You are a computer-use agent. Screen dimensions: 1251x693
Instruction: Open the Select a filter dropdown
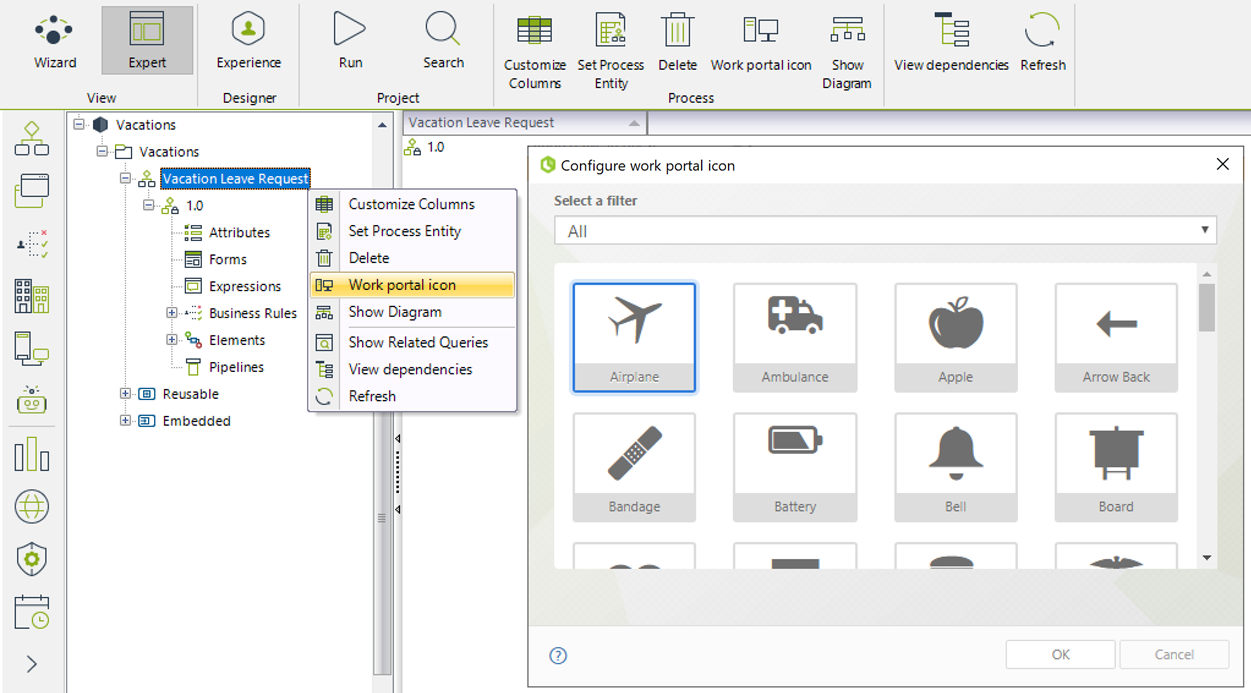click(885, 231)
